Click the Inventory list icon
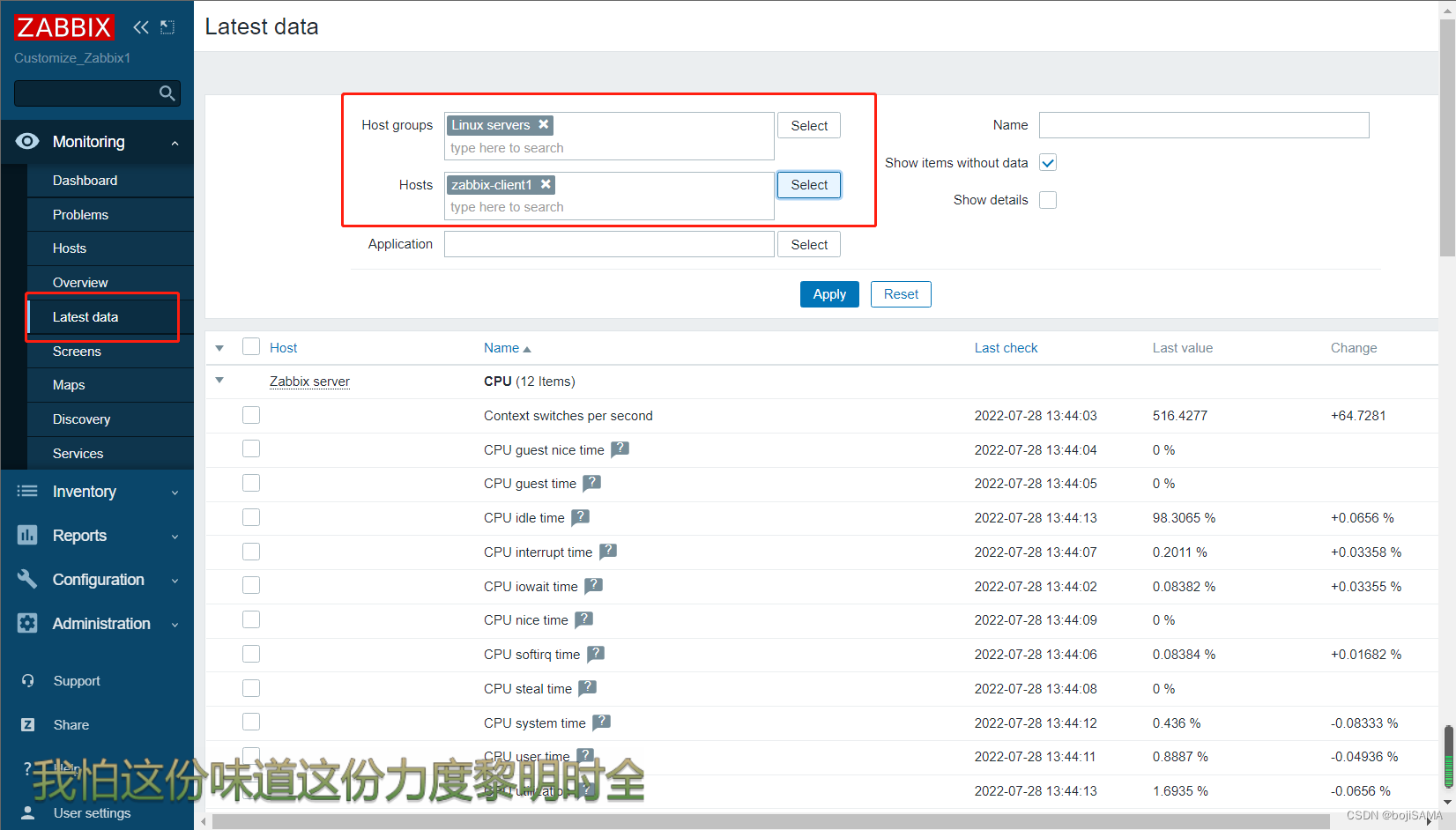Screen dimensions: 1456x830 pos(27,492)
